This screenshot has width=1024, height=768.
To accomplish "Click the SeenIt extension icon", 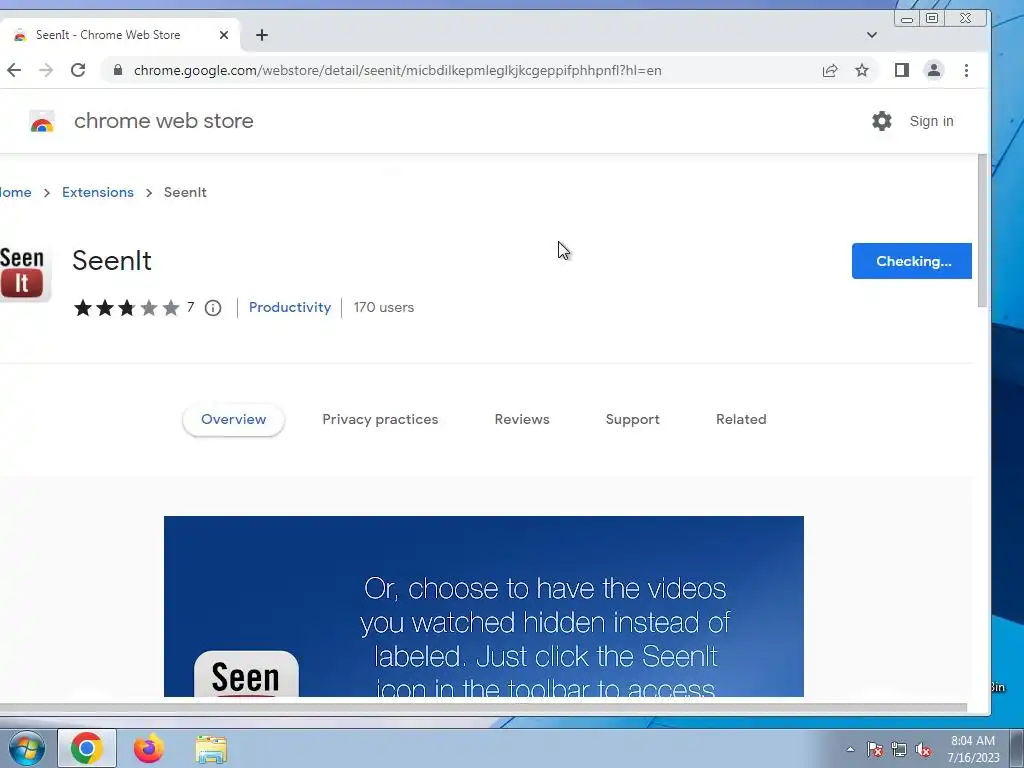I will coord(24,272).
